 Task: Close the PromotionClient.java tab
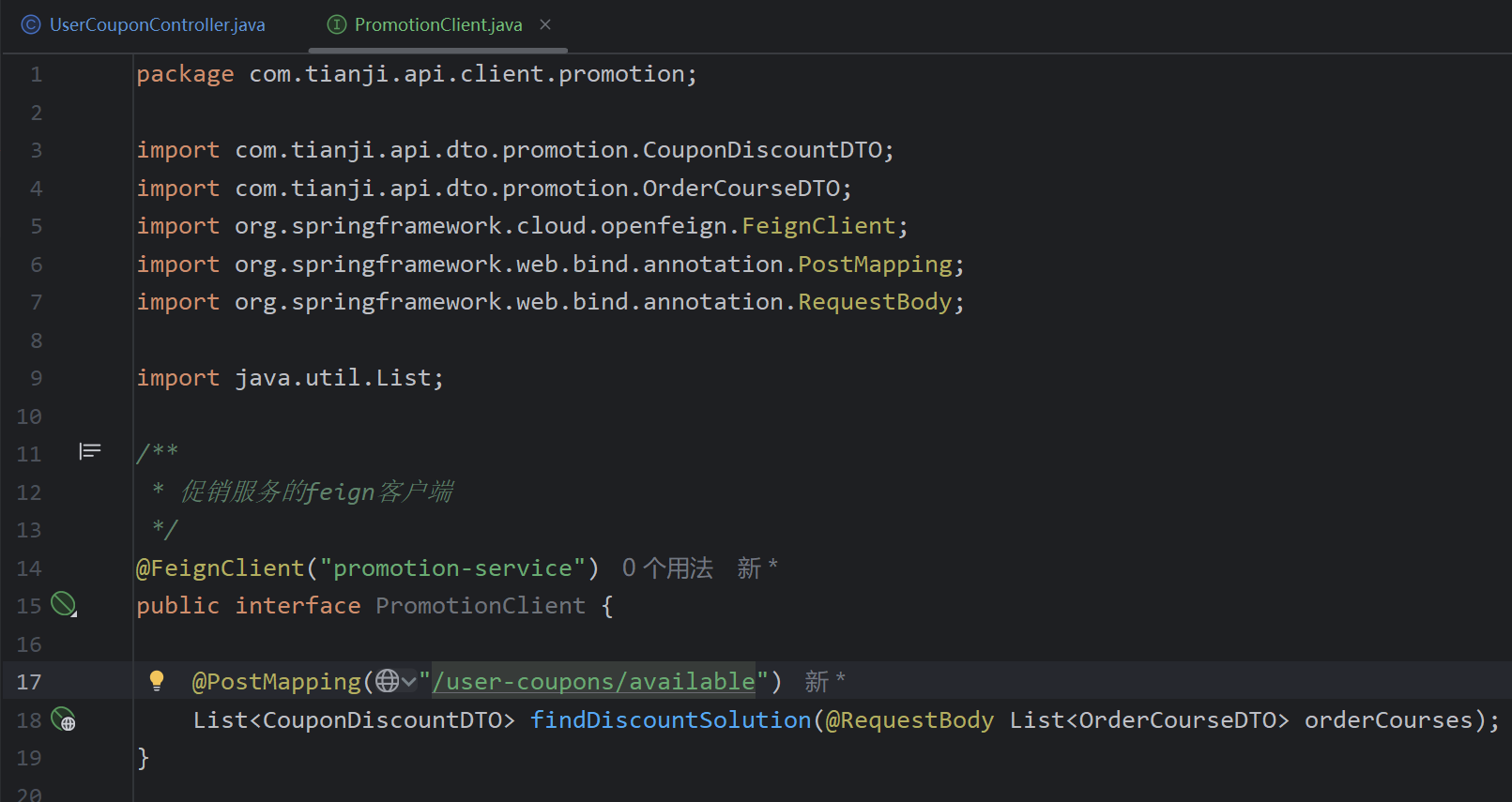[545, 25]
